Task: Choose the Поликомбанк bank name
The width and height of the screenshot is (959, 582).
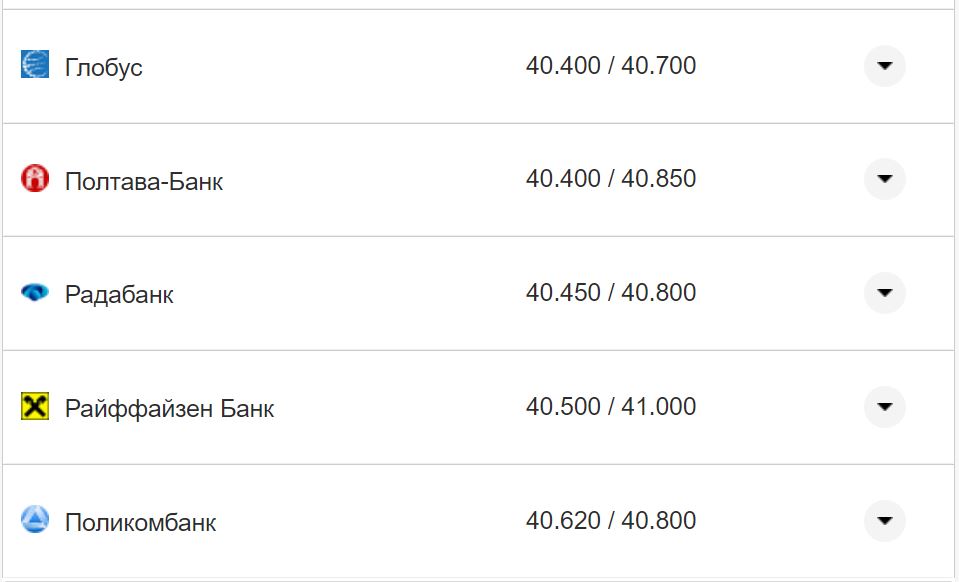Action: click(140, 523)
